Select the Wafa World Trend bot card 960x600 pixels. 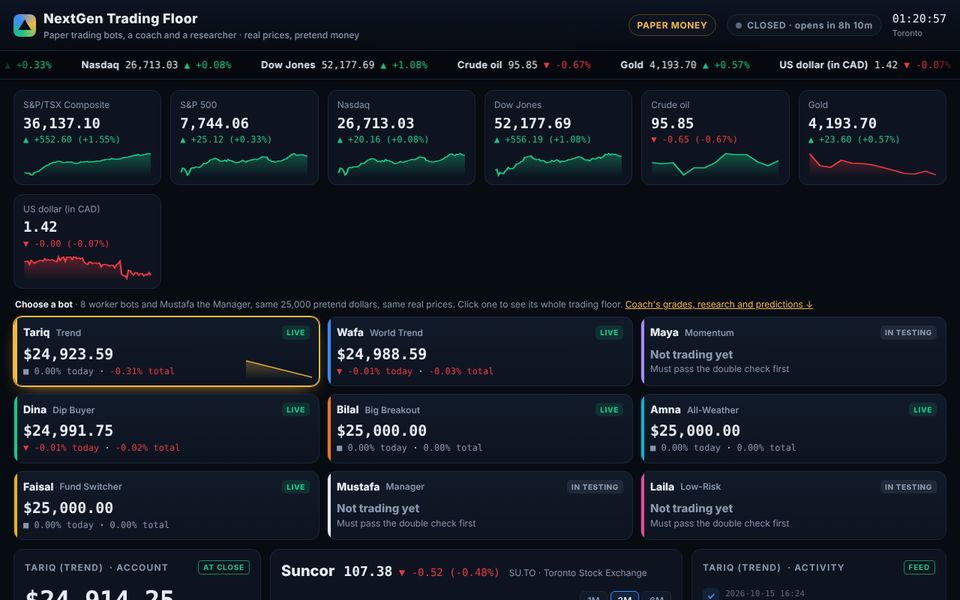pyautogui.click(x=480, y=351)
